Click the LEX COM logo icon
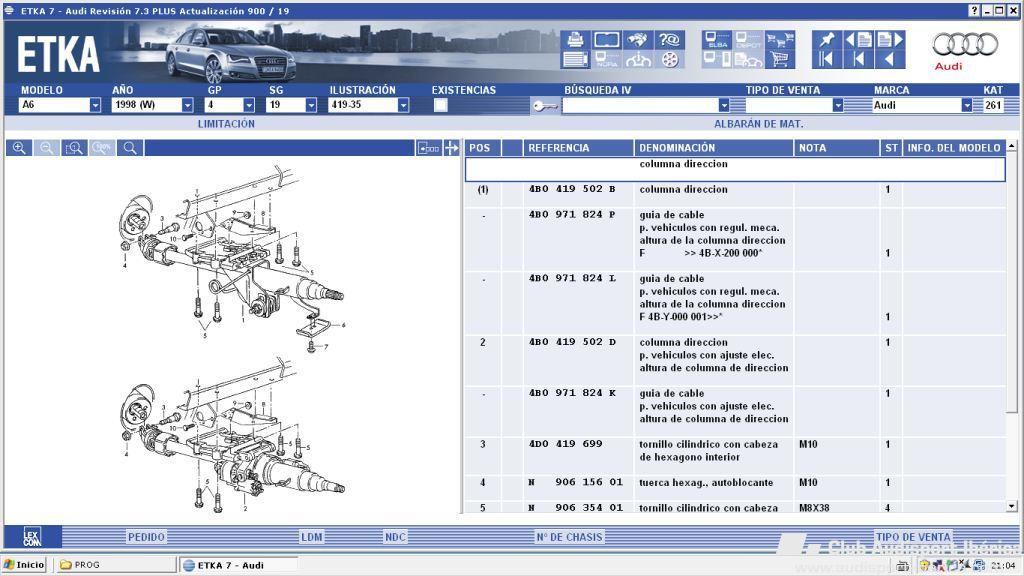Screen dimensions: 1024x576 tap(33, 537)
